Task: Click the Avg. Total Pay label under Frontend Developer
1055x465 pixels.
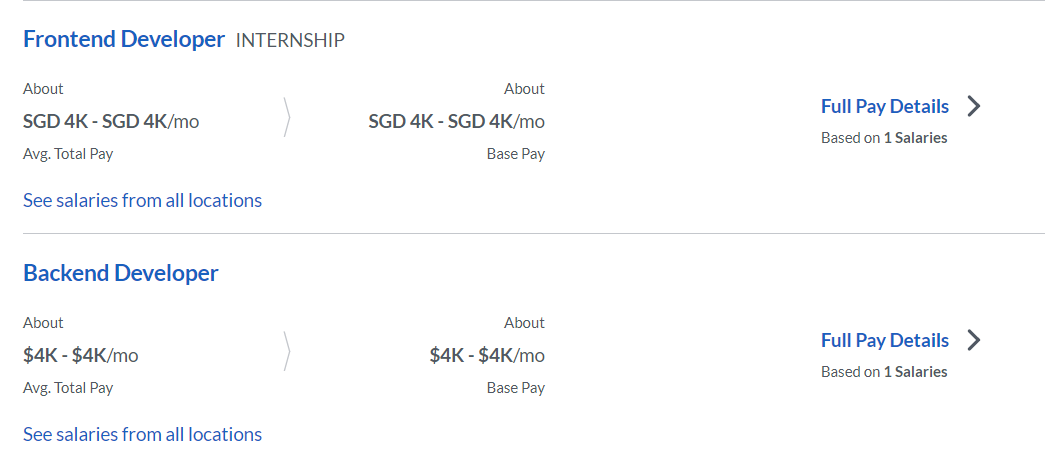Action: pyautogui.click(x=68, y=154)
